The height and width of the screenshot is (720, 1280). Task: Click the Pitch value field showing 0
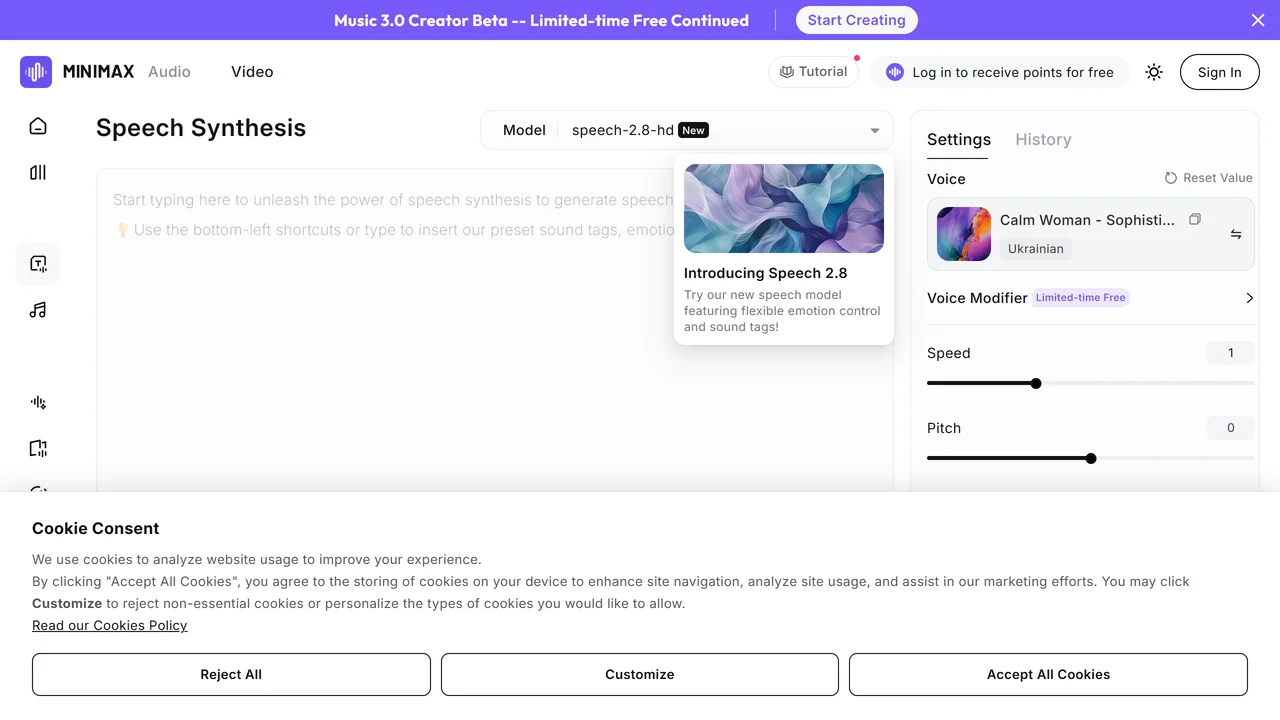click(x=1231, y=428)
